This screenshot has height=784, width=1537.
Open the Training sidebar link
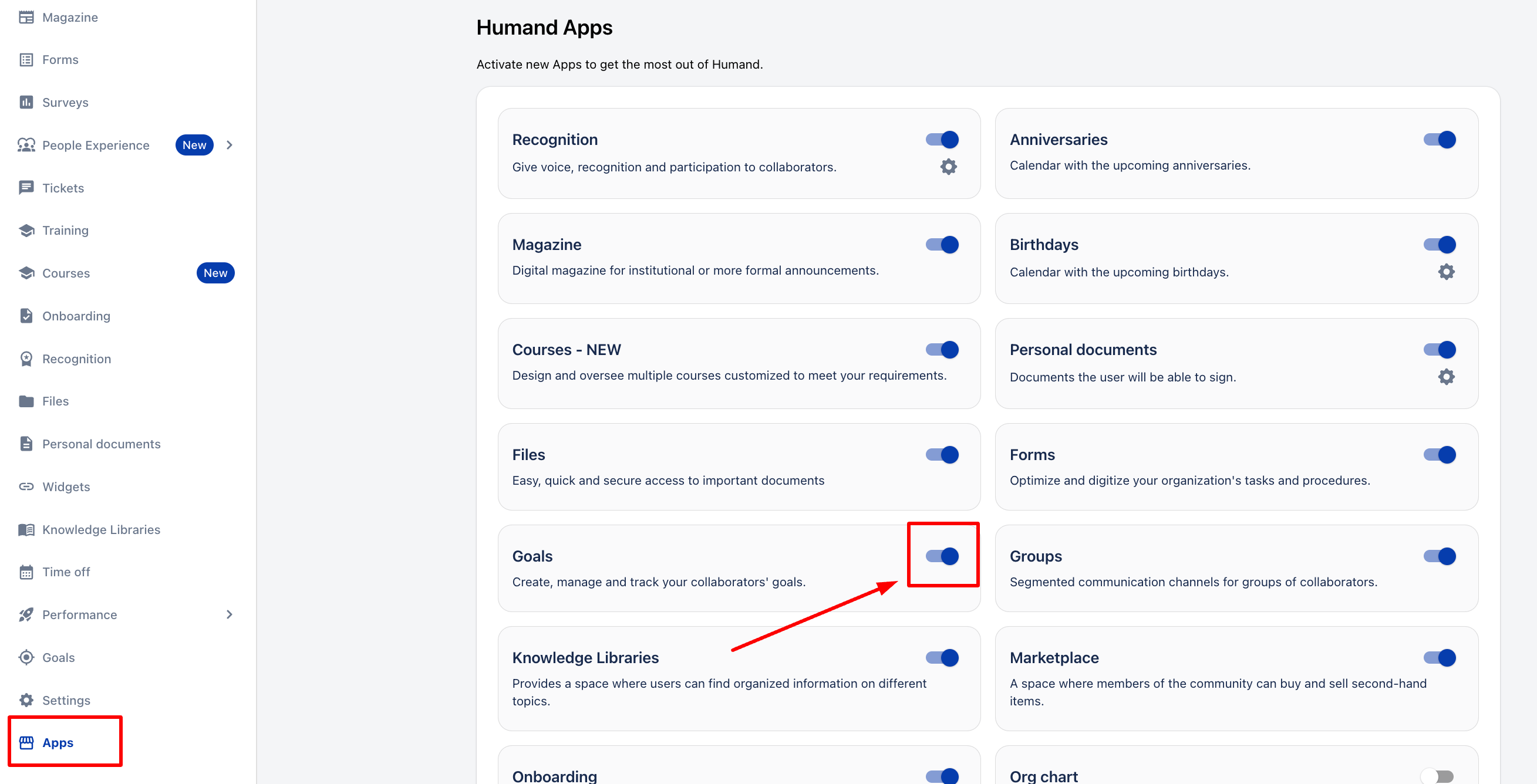(x=65, y=231)
